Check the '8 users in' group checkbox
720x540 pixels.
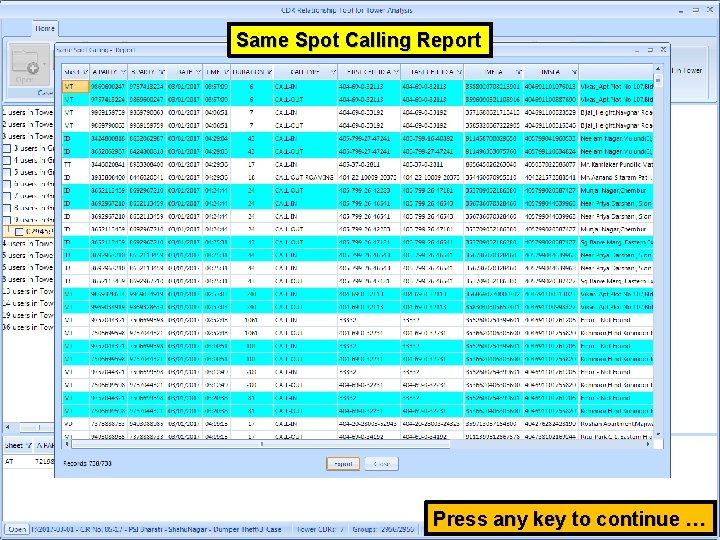(x=7, y=208)
